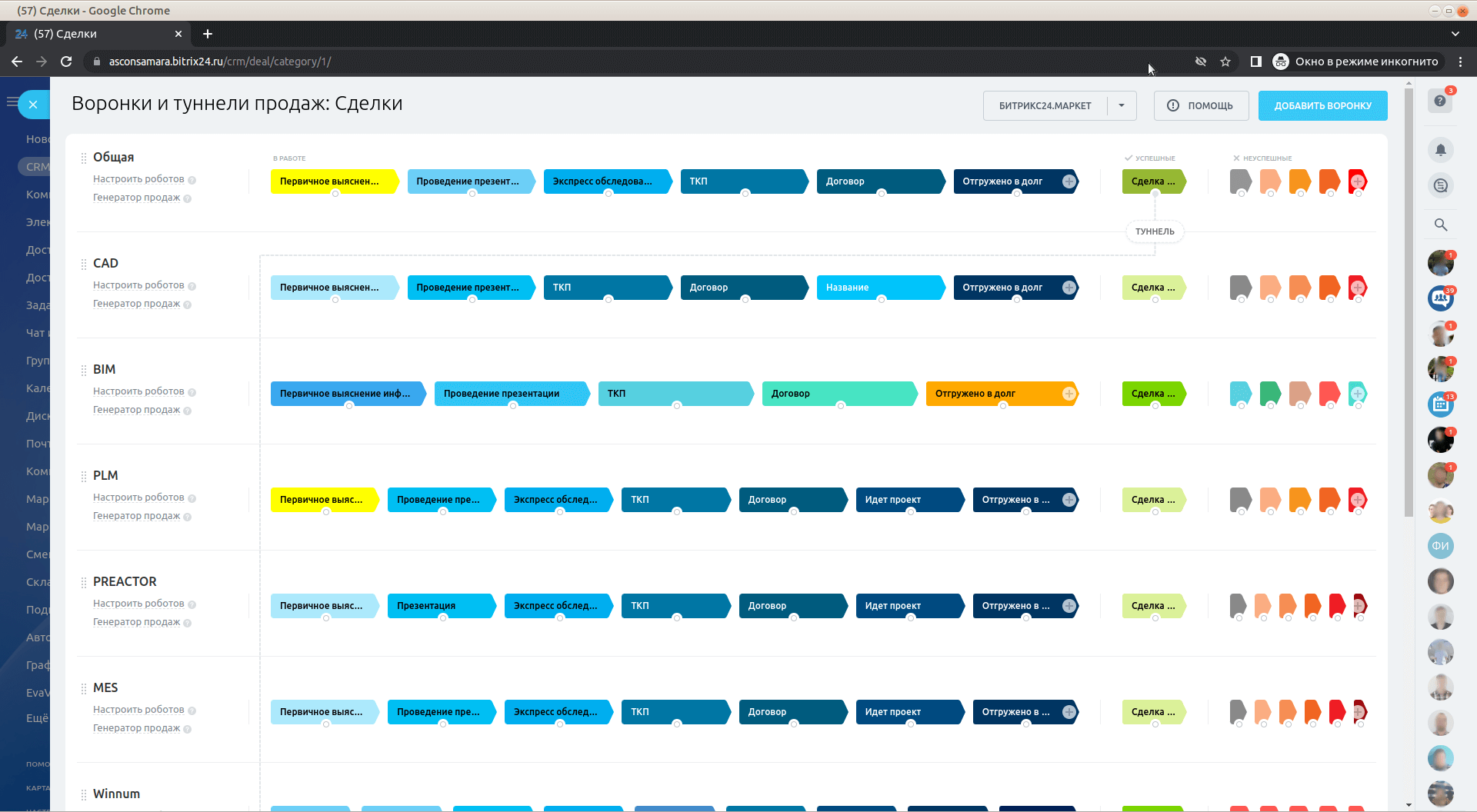Select the yellow Первичное выяснен... stage in Общая

[x=335, y=181]
